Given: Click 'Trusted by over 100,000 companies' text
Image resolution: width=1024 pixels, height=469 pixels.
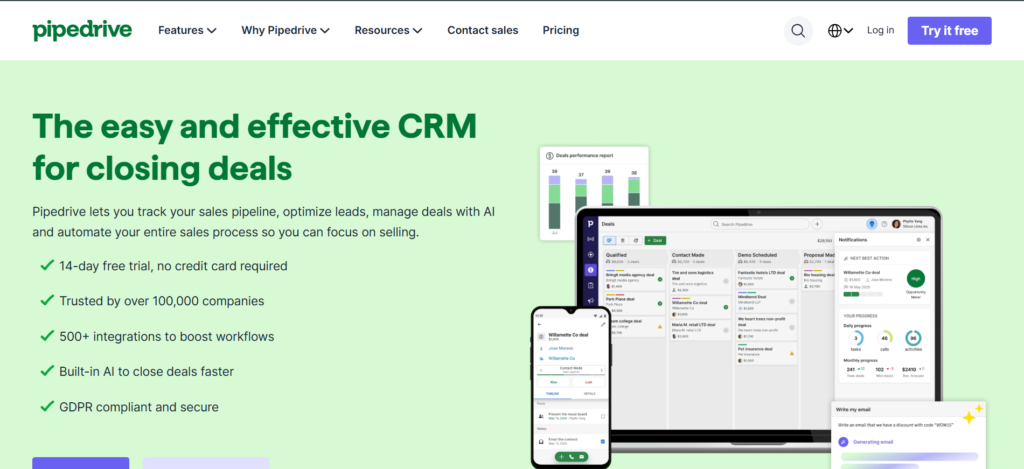Looking at the screenshot, I should [161, 301].
